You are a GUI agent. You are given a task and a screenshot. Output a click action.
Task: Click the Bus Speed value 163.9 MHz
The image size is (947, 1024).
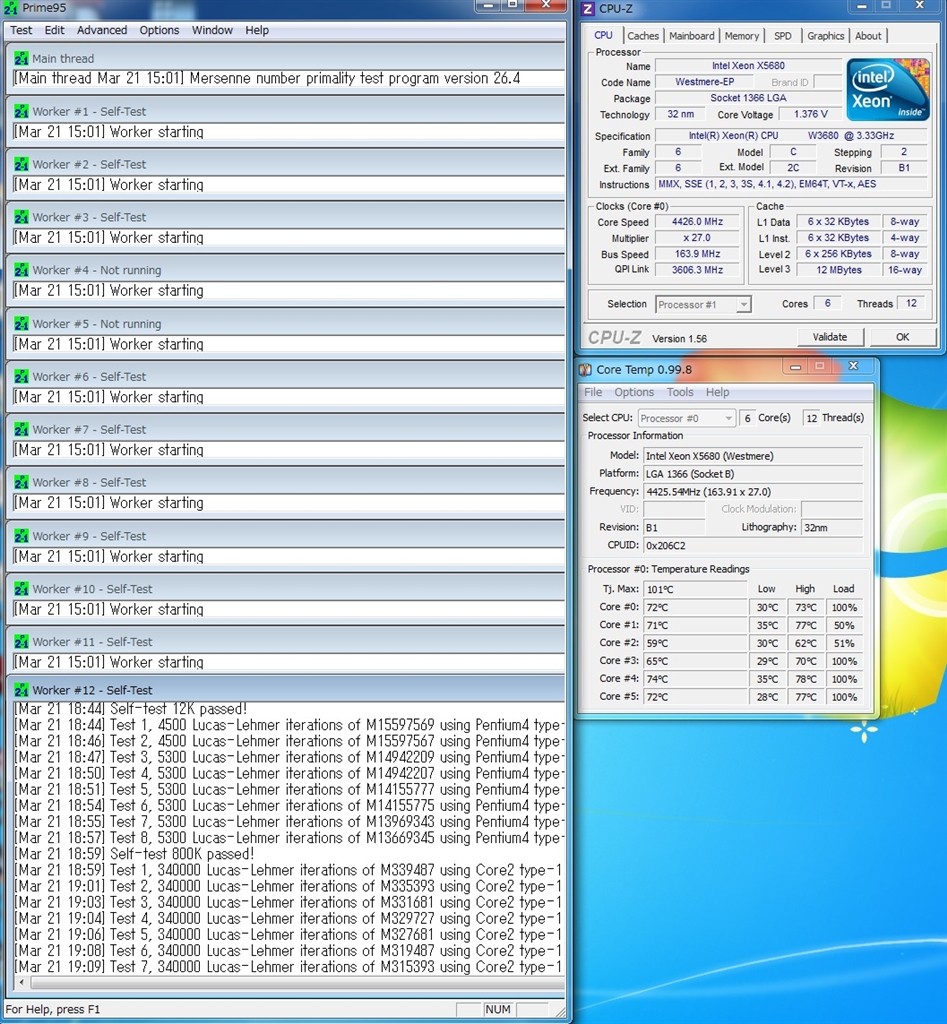pyautogui.click(x=697, y=253)
